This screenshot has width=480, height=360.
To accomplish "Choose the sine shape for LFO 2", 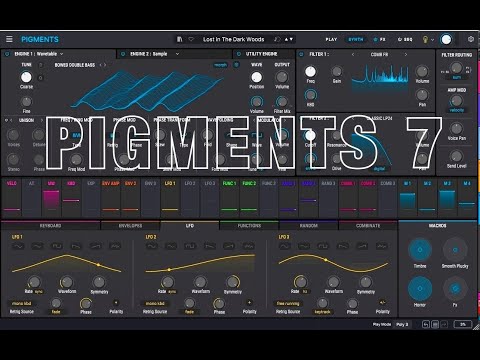I will click(152, 246).
